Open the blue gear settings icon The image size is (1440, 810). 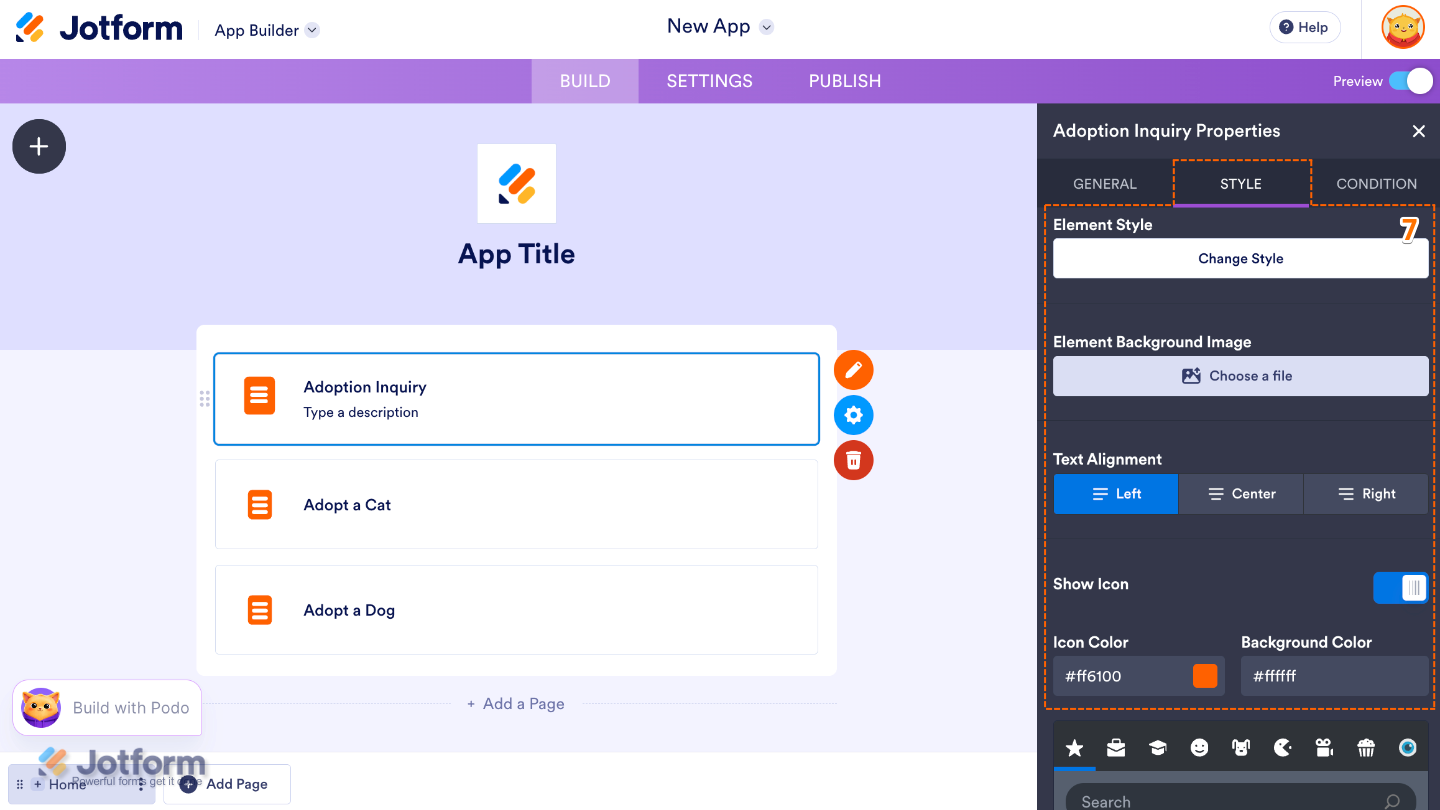(x=853, y=414)
